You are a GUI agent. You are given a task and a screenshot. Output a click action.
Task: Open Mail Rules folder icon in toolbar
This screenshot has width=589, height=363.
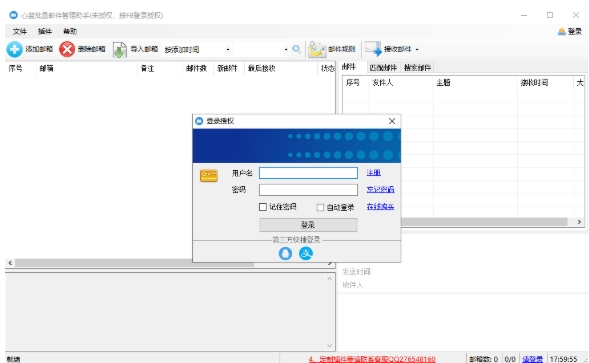tap(317, 49)
